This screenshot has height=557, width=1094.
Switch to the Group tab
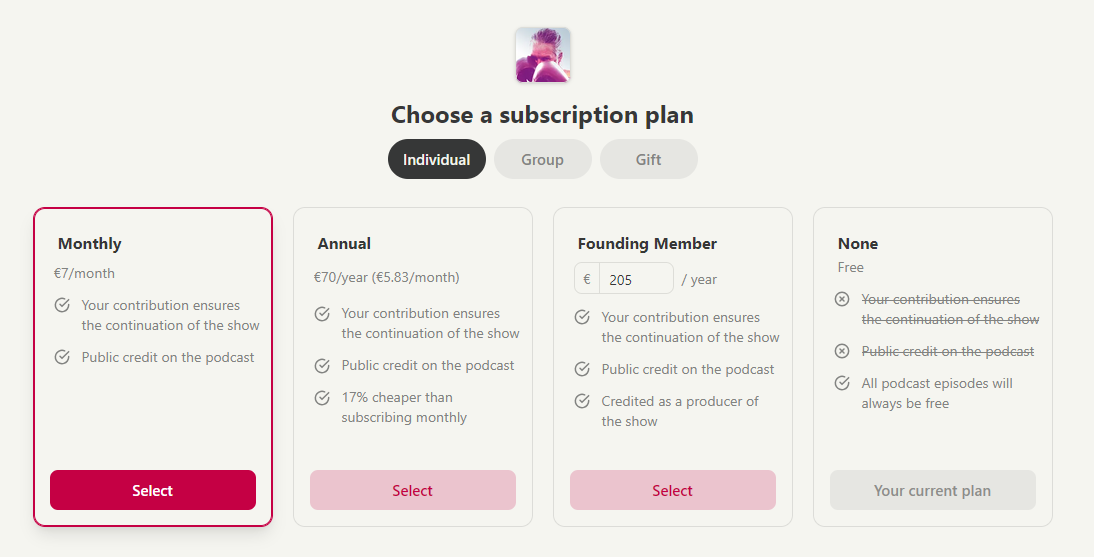pyautogui.click(x=542, y=159)
